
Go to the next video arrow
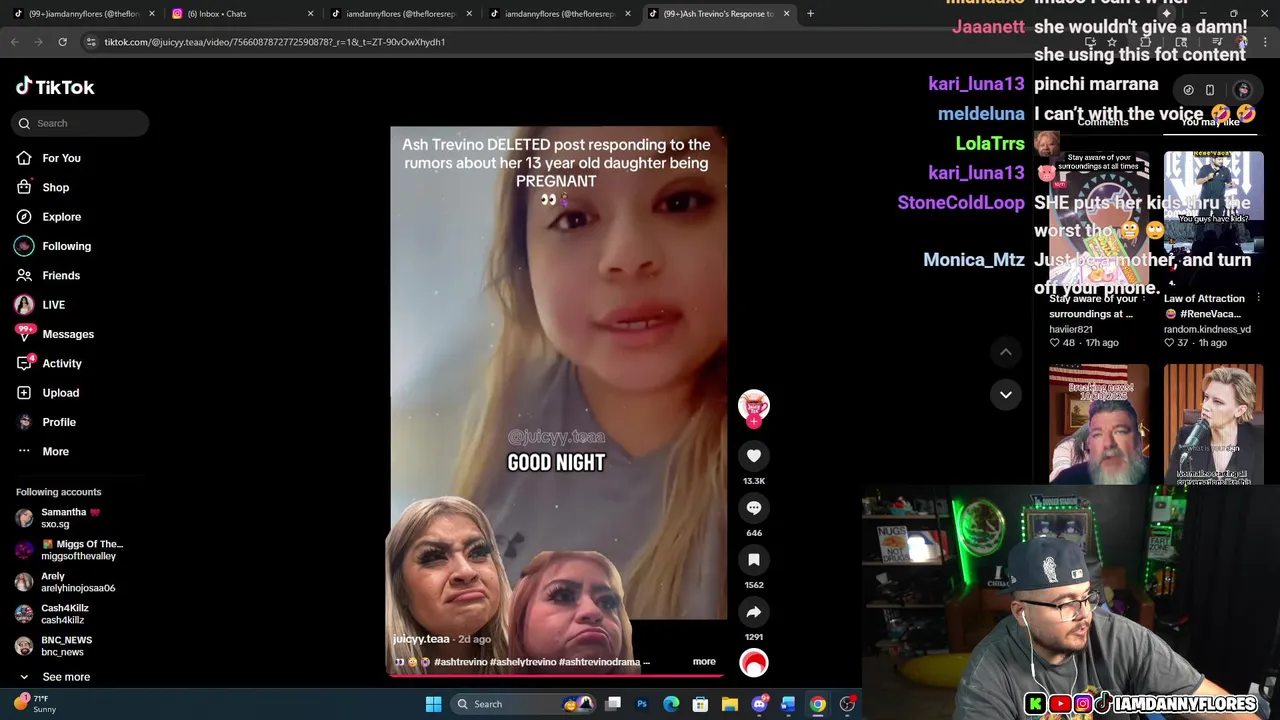pyautogui.click(x=1006, y=394)
